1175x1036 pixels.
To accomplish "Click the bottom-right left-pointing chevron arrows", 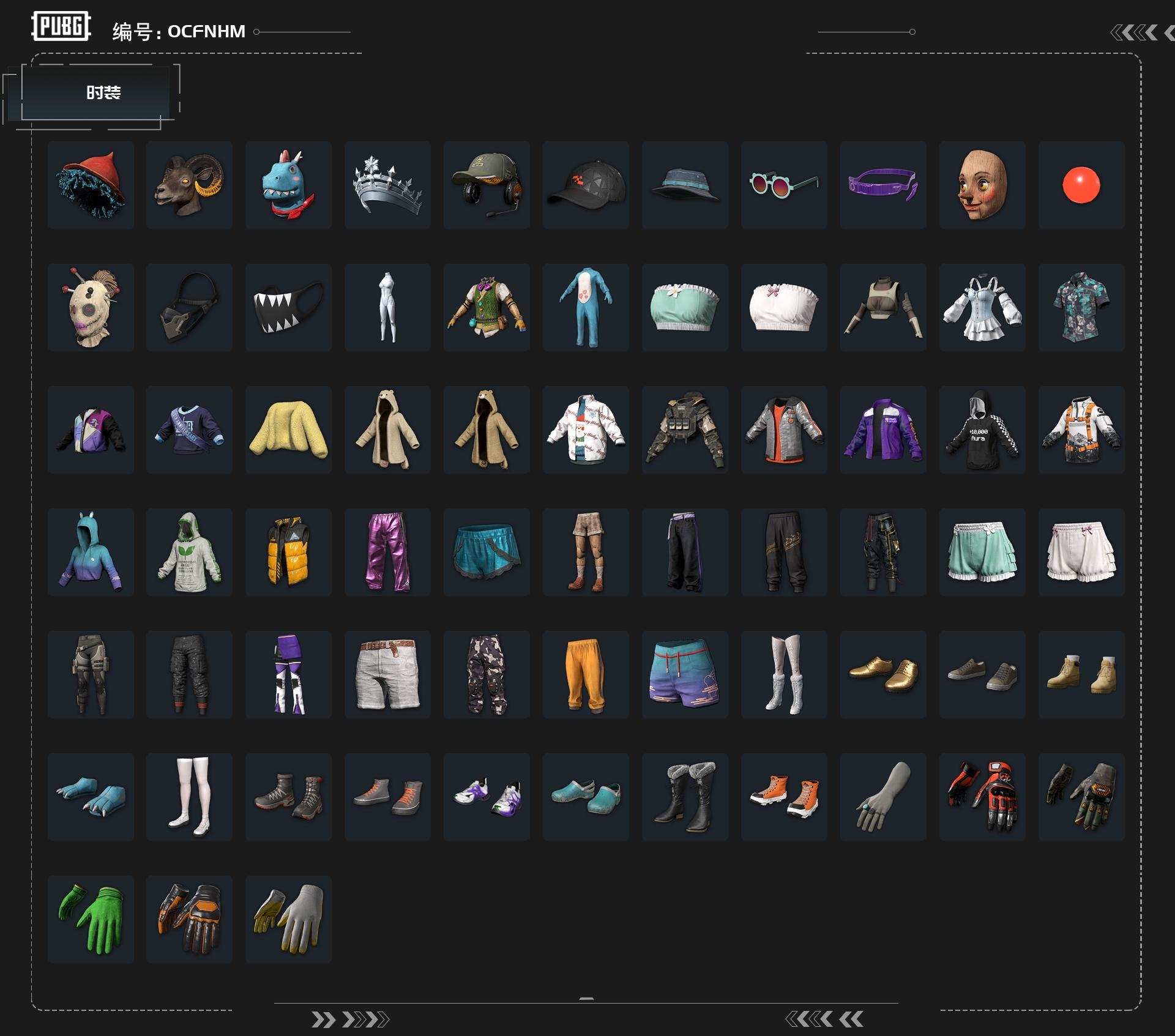I will click(824, 1019).
